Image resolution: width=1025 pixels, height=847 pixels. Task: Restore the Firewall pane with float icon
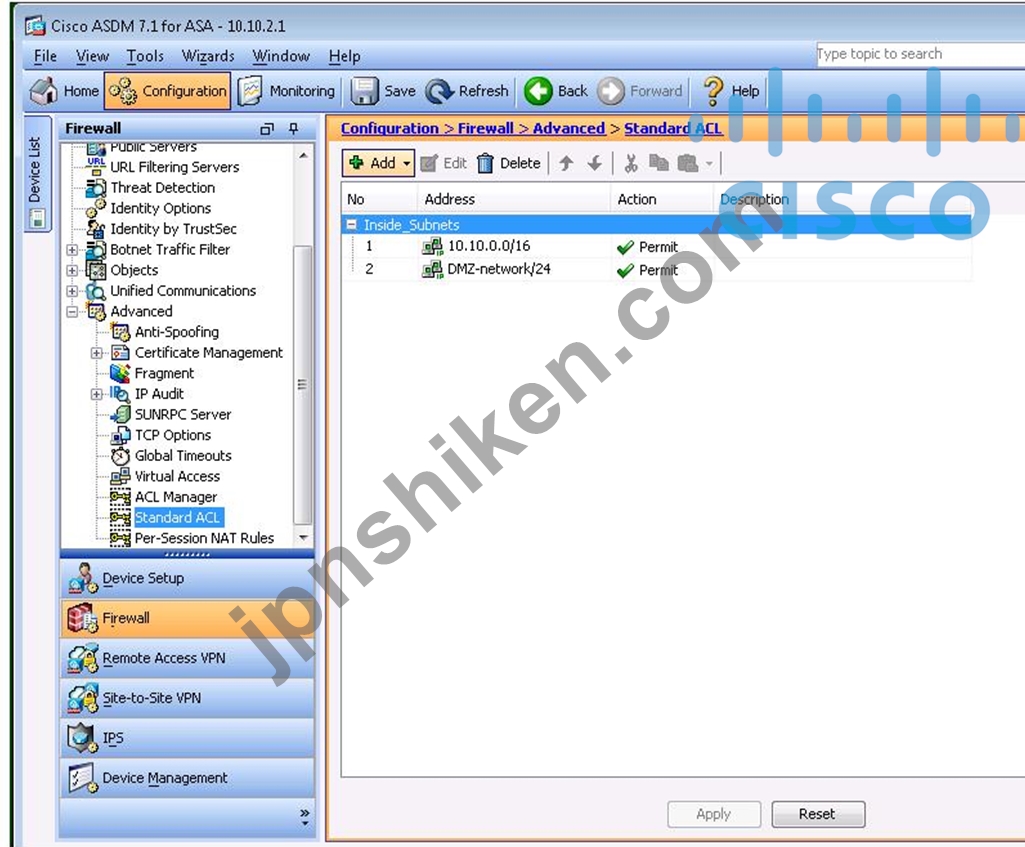click(x=267, y=129)
